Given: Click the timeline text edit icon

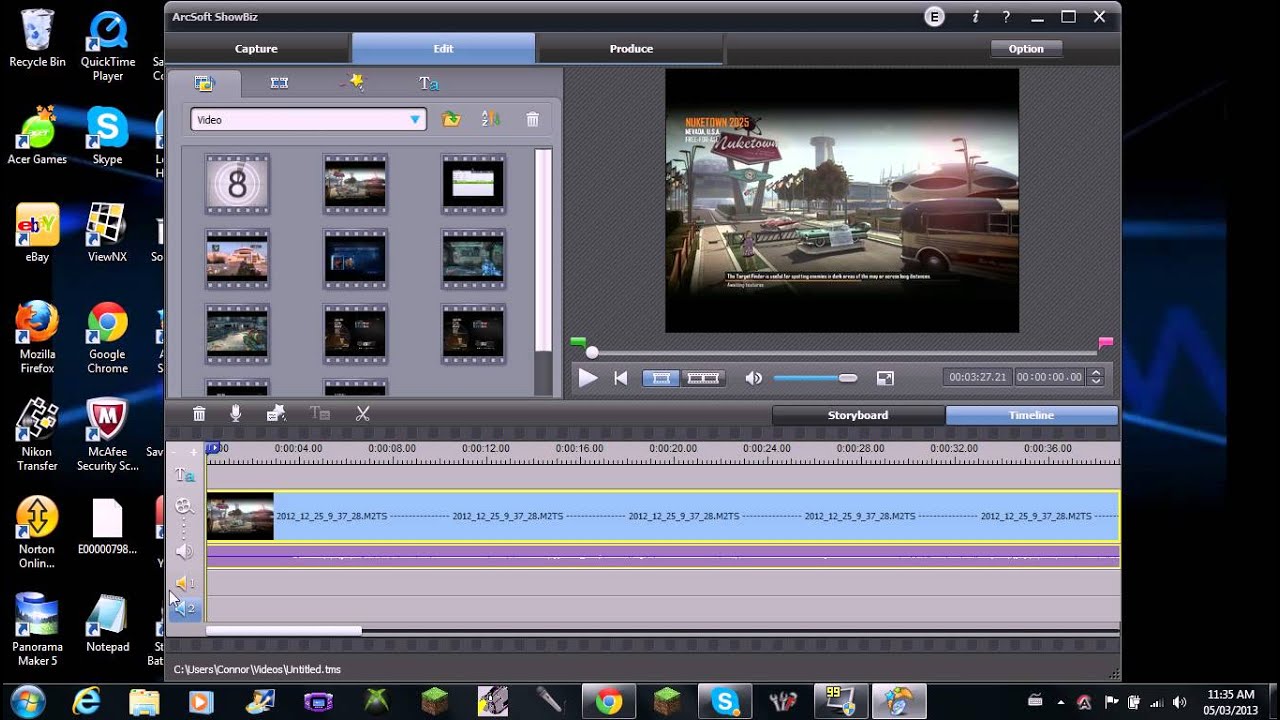Looking at the screenshot, I should (320, 414).
